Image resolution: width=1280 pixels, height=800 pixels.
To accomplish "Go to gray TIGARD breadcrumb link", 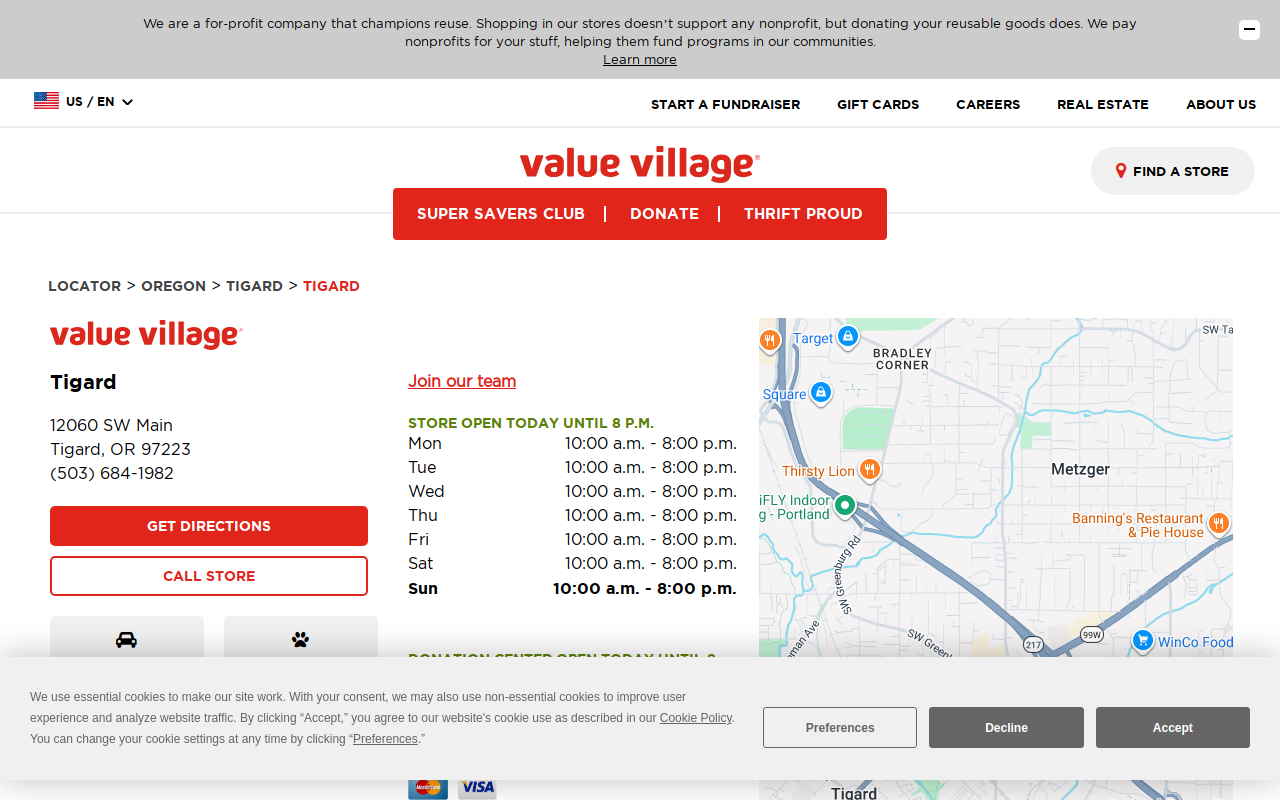I will [254, 286].
